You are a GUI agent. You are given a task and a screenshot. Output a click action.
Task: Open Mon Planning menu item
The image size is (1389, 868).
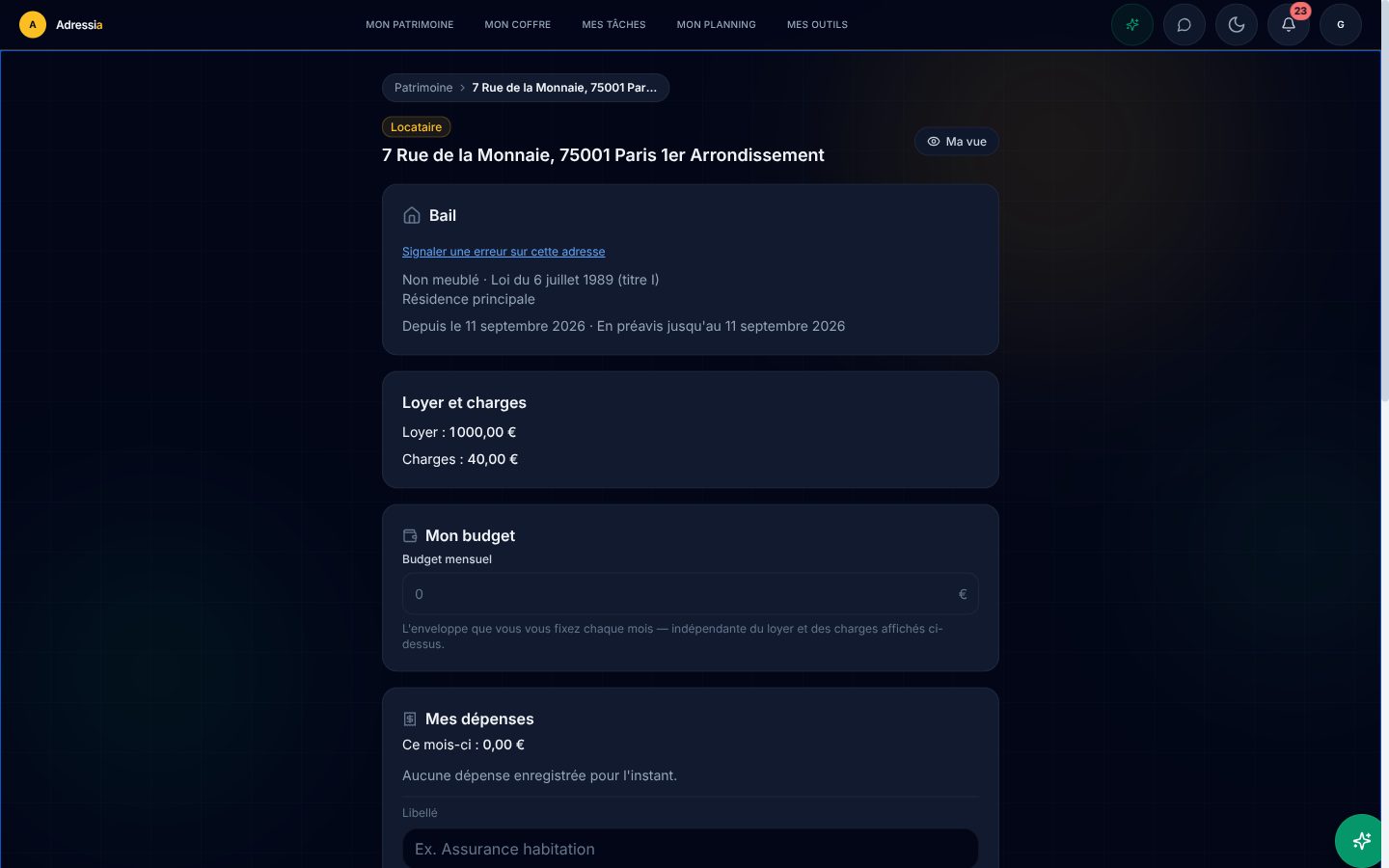tap(717, 25)
